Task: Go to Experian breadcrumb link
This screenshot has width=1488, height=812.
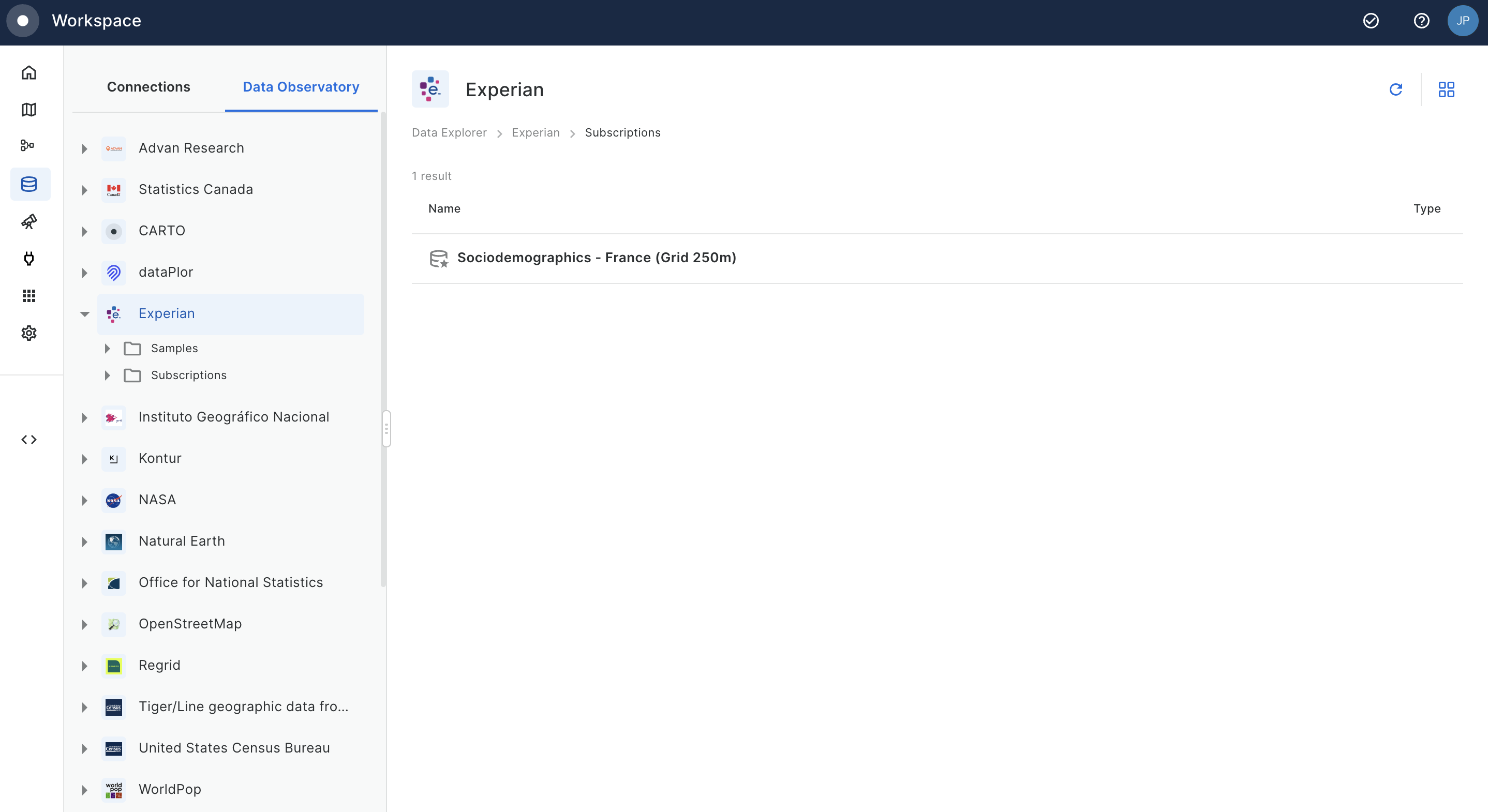Action: click(x=535, y=132)
